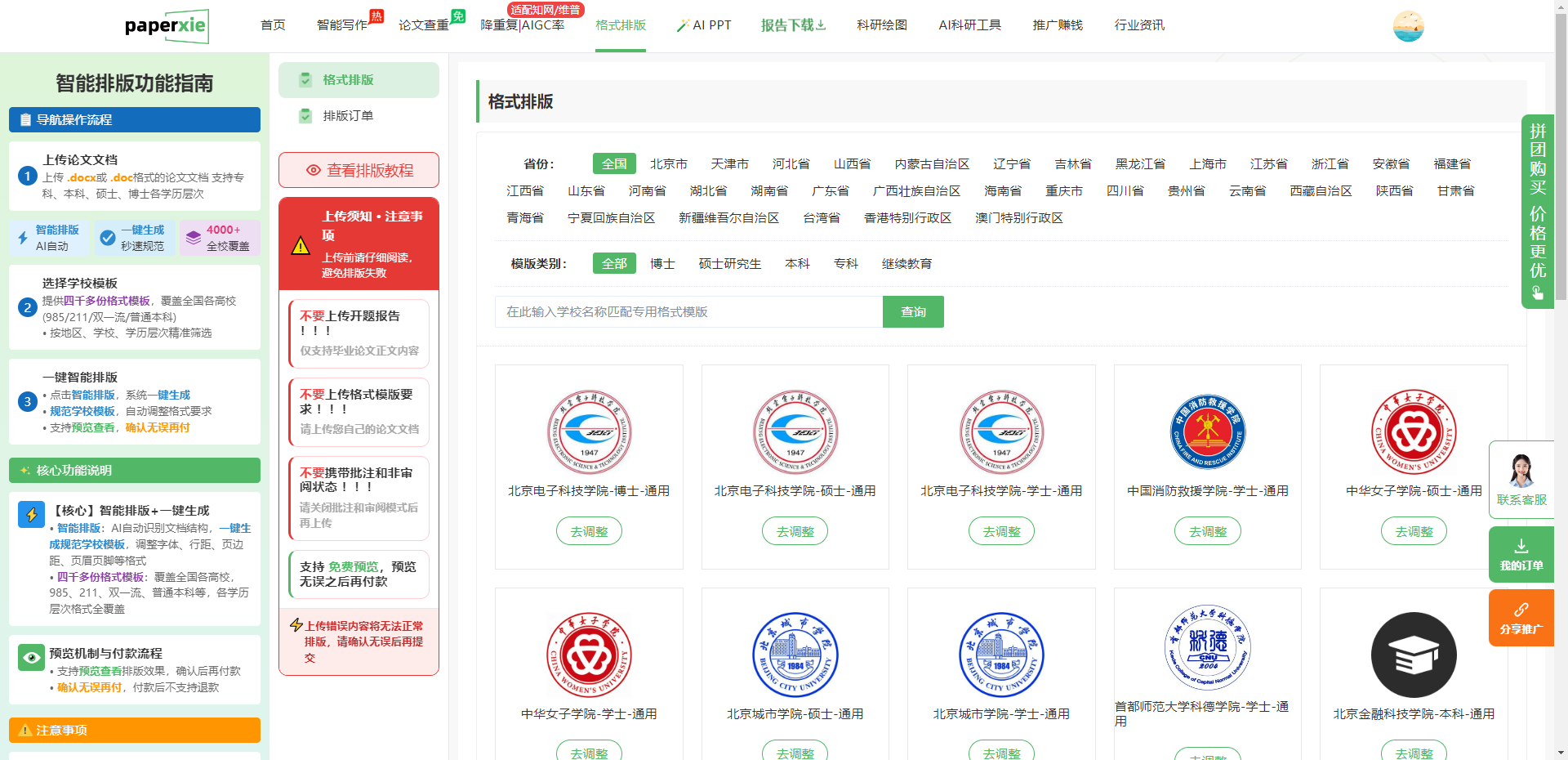Click the 联系客服 agent avatar
The width and height of the screenshot is (1568, 760).
tap(1521, 470)
